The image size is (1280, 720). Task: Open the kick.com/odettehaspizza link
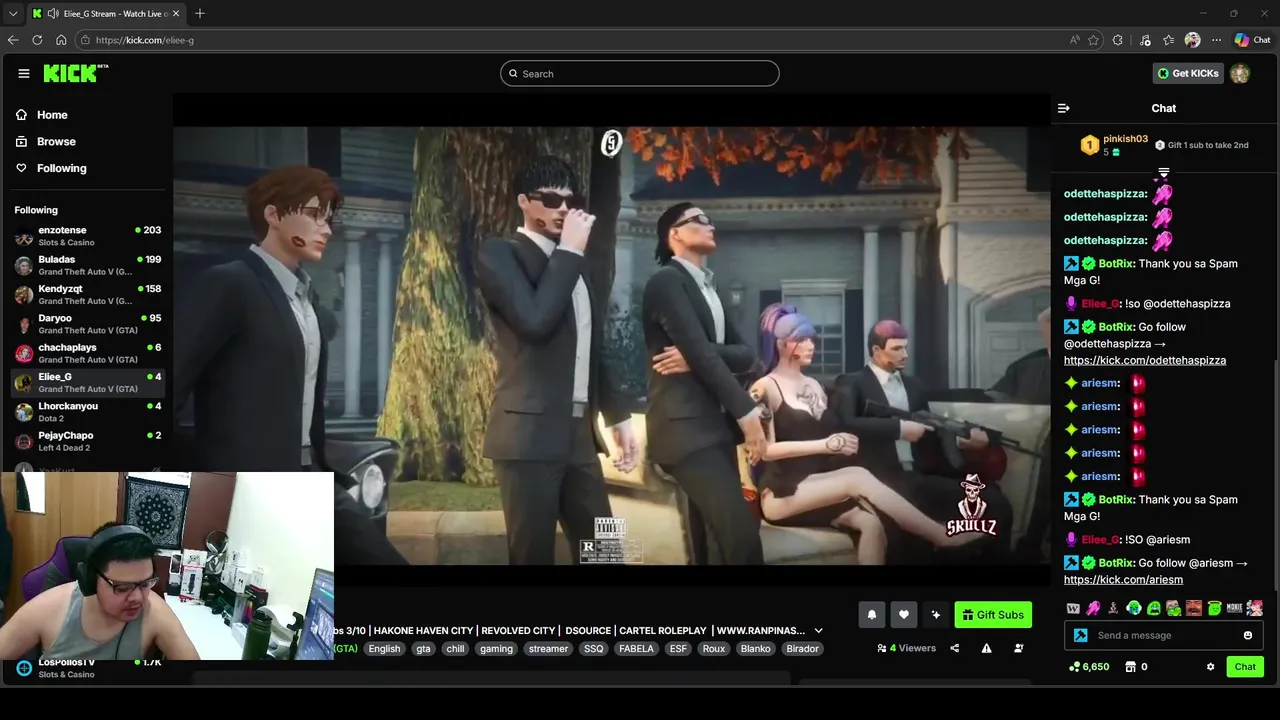pos(1145,360)
